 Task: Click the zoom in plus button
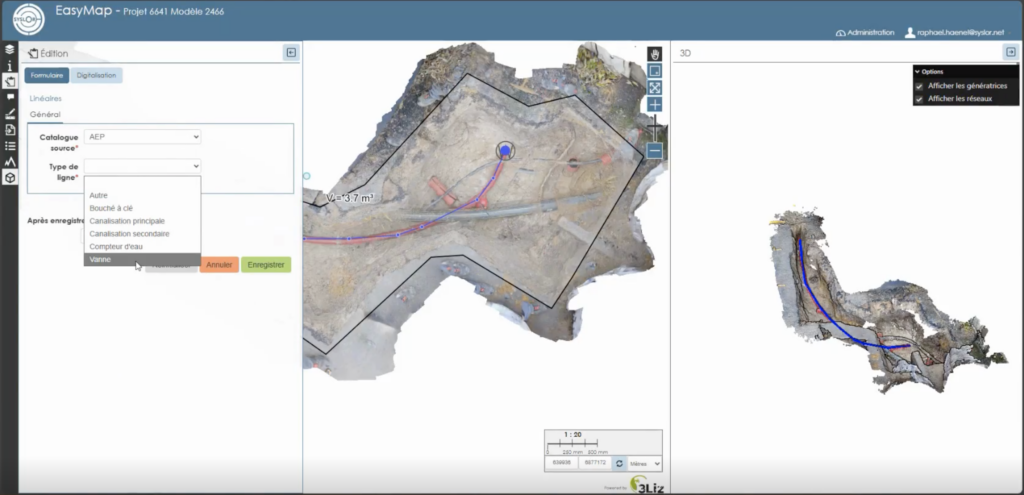(x=654, y=104)
